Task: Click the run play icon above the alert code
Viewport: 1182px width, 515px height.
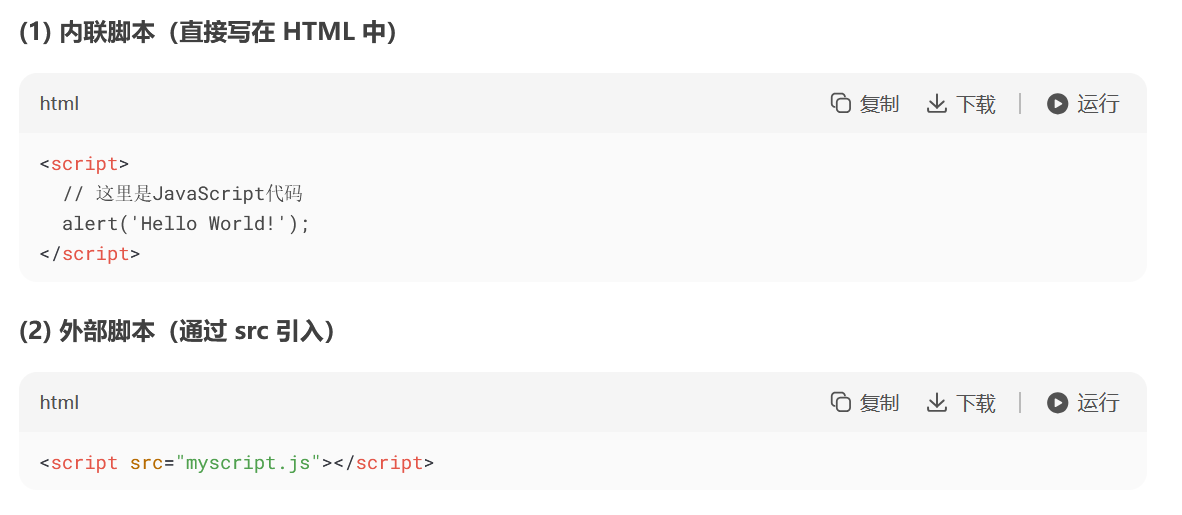Action: [1057, 103]
